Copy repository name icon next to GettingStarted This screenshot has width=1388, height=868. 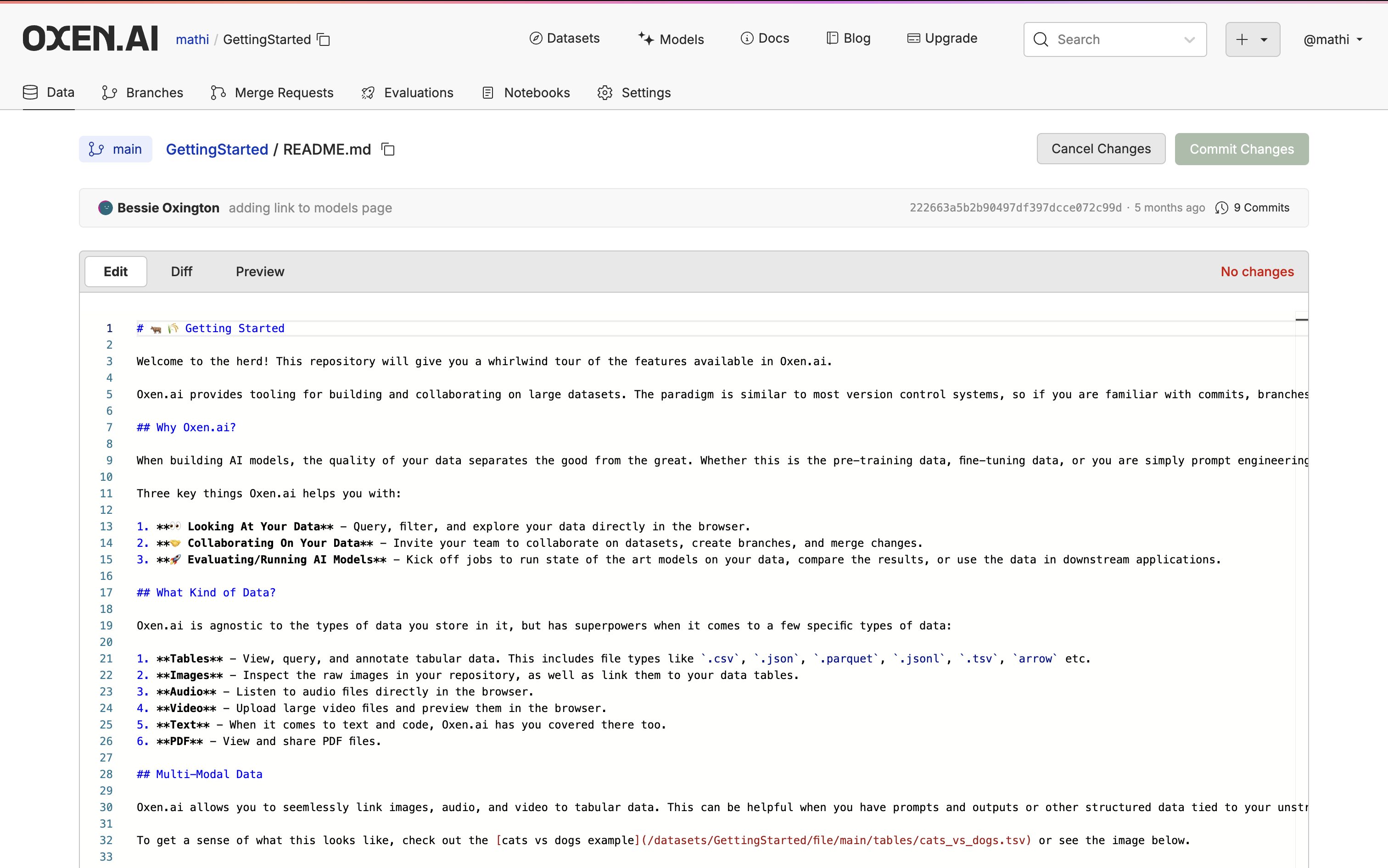324,39
